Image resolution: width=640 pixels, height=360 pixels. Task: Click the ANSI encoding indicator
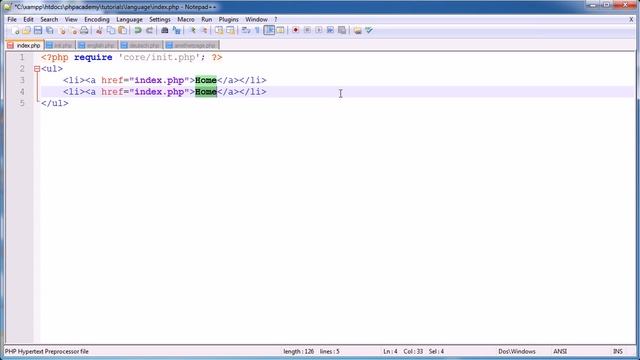click(x=560, y=351)
